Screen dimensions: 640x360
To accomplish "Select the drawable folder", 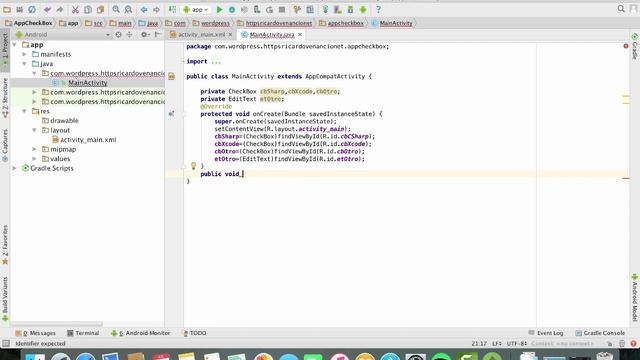I will point(64,120).
